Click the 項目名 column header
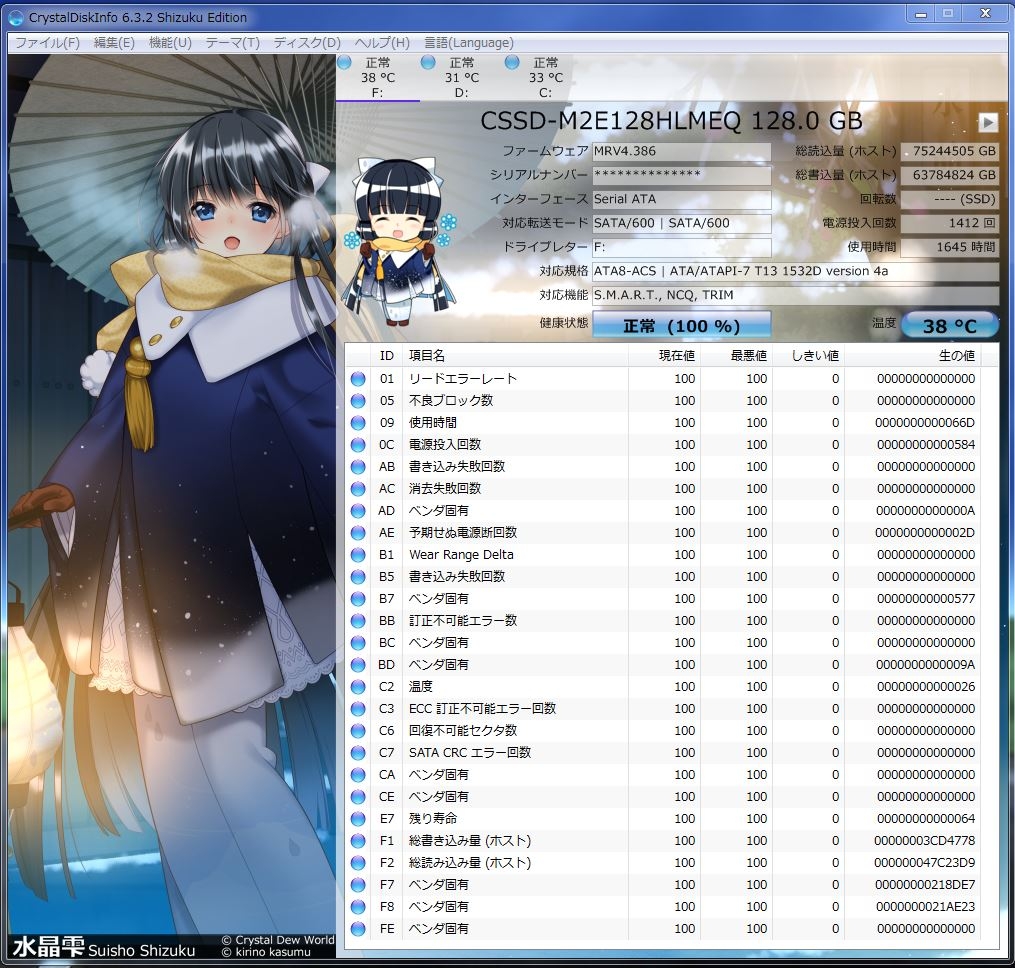 pos(515,355)
